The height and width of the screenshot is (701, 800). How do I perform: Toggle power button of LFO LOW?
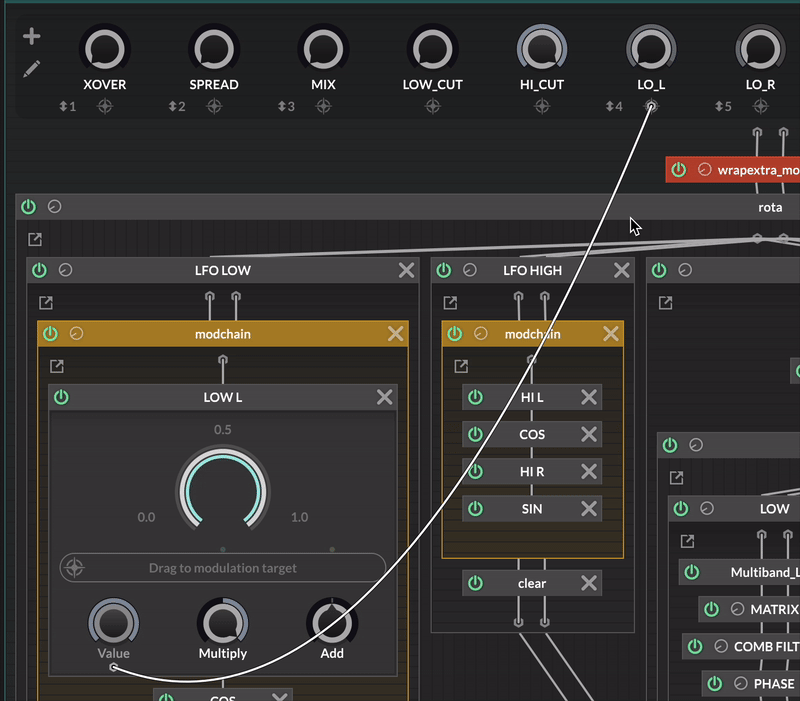point(39,270)
